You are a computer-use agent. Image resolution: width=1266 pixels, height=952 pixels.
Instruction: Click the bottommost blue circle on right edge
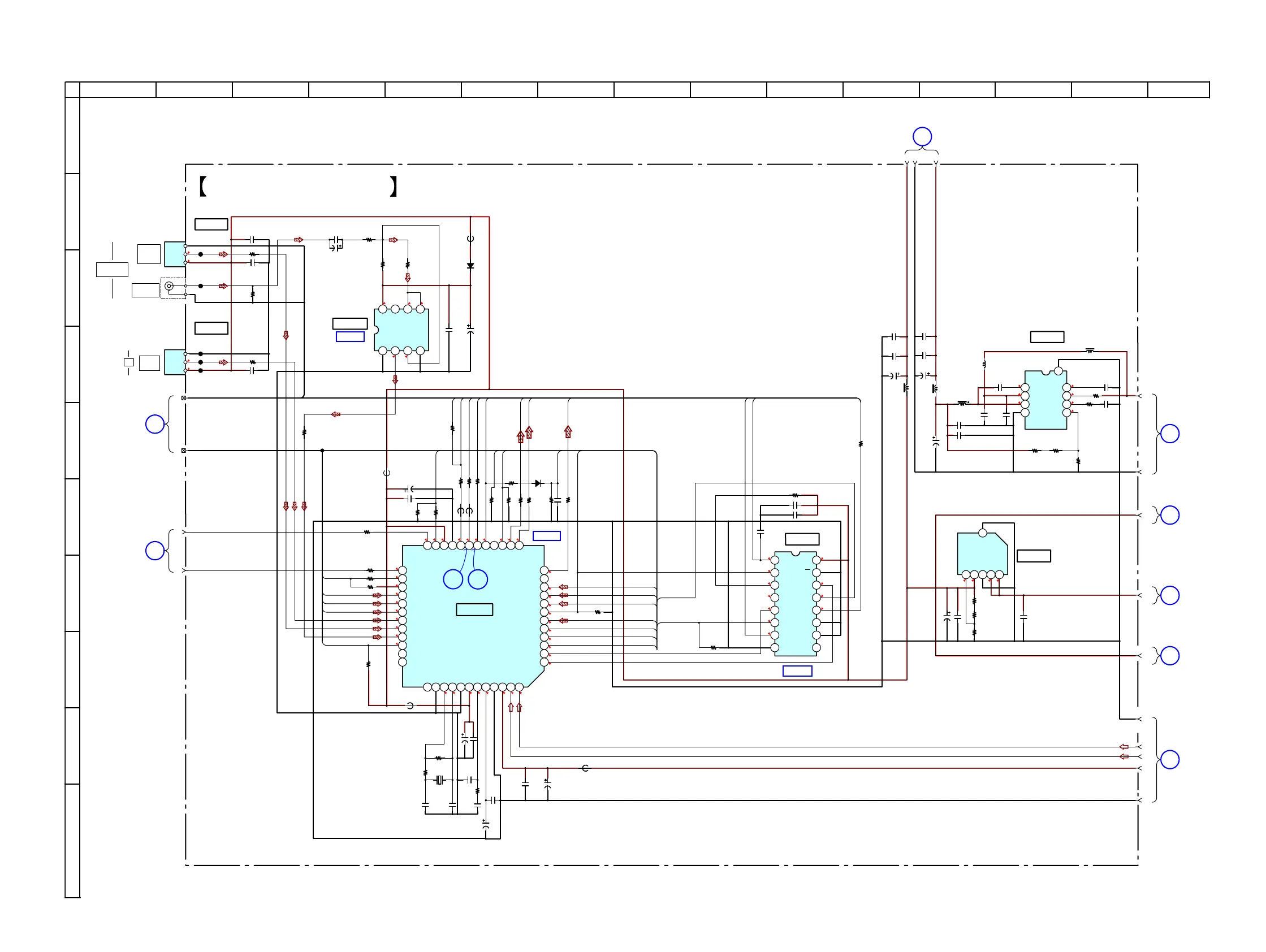click(x=1169, y=760)
